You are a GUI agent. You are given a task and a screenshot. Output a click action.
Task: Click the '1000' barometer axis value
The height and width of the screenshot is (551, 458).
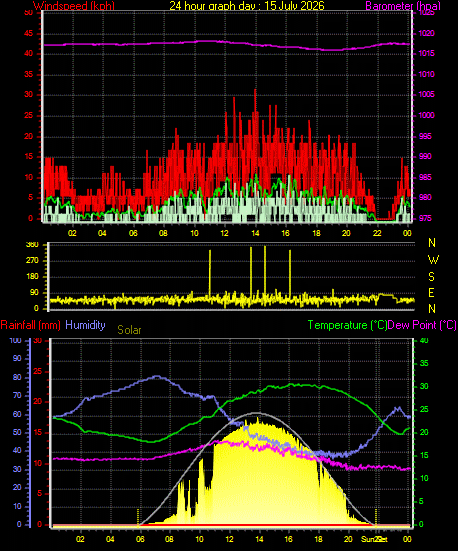(x=426, y=115)
